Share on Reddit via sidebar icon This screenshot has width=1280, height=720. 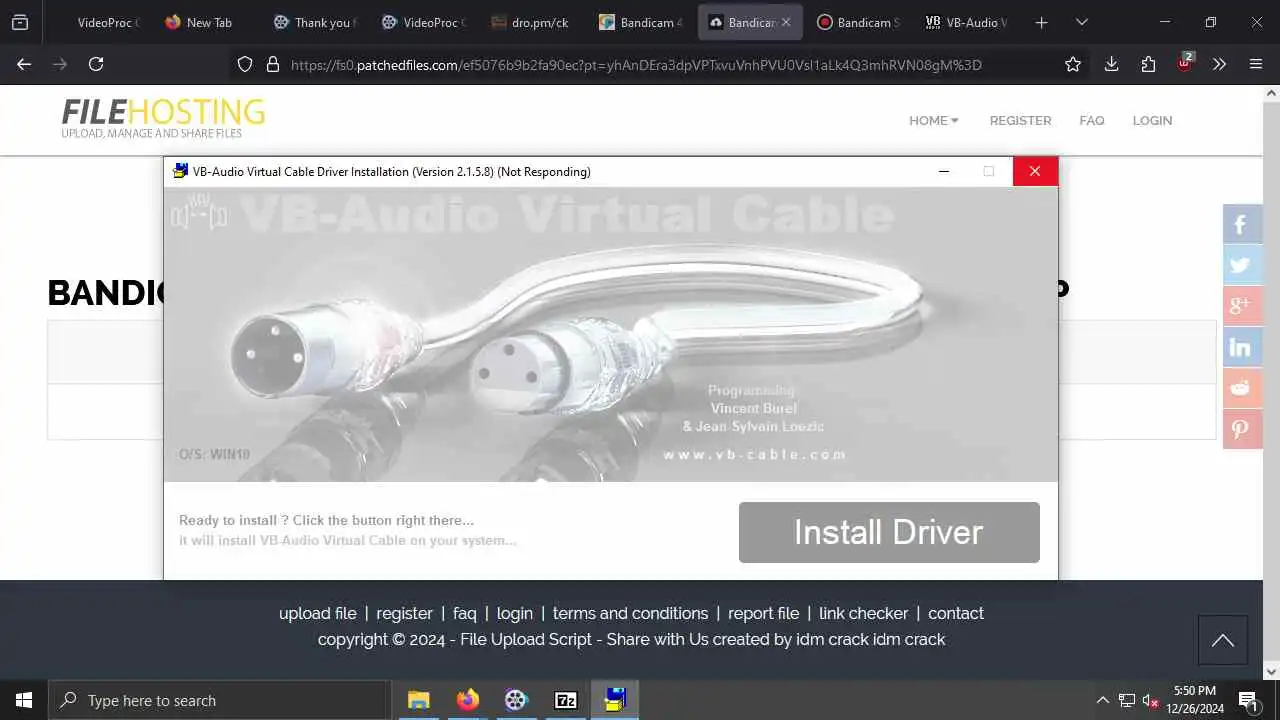point(1243,388)
